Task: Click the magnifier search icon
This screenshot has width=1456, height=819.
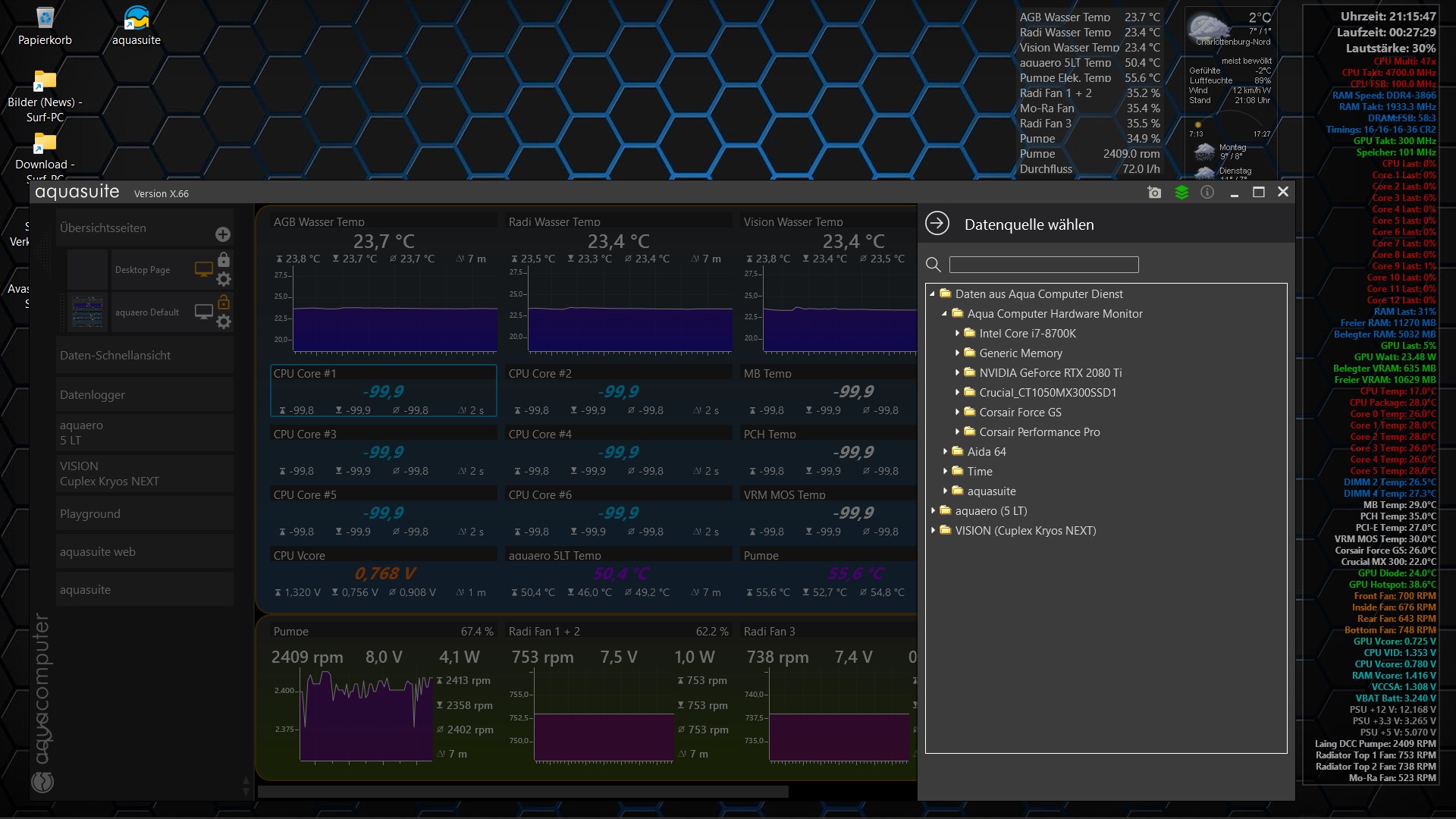Action: [x=934, y=265]
